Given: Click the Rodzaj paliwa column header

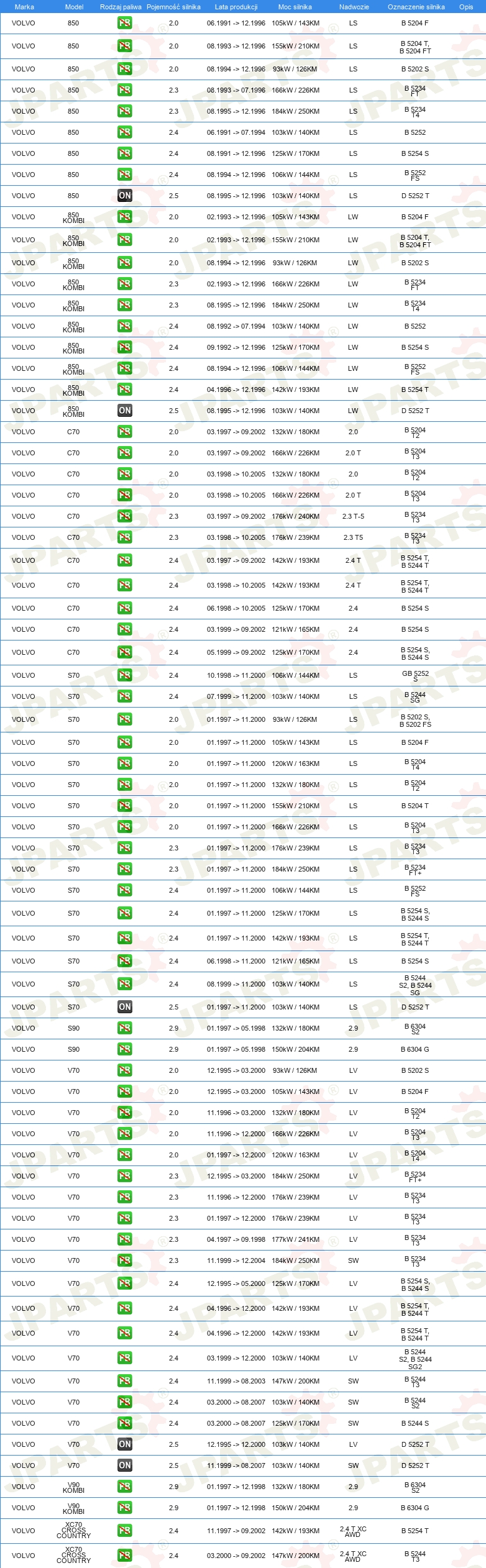Looking at the screenshot, I should (121, 7).
